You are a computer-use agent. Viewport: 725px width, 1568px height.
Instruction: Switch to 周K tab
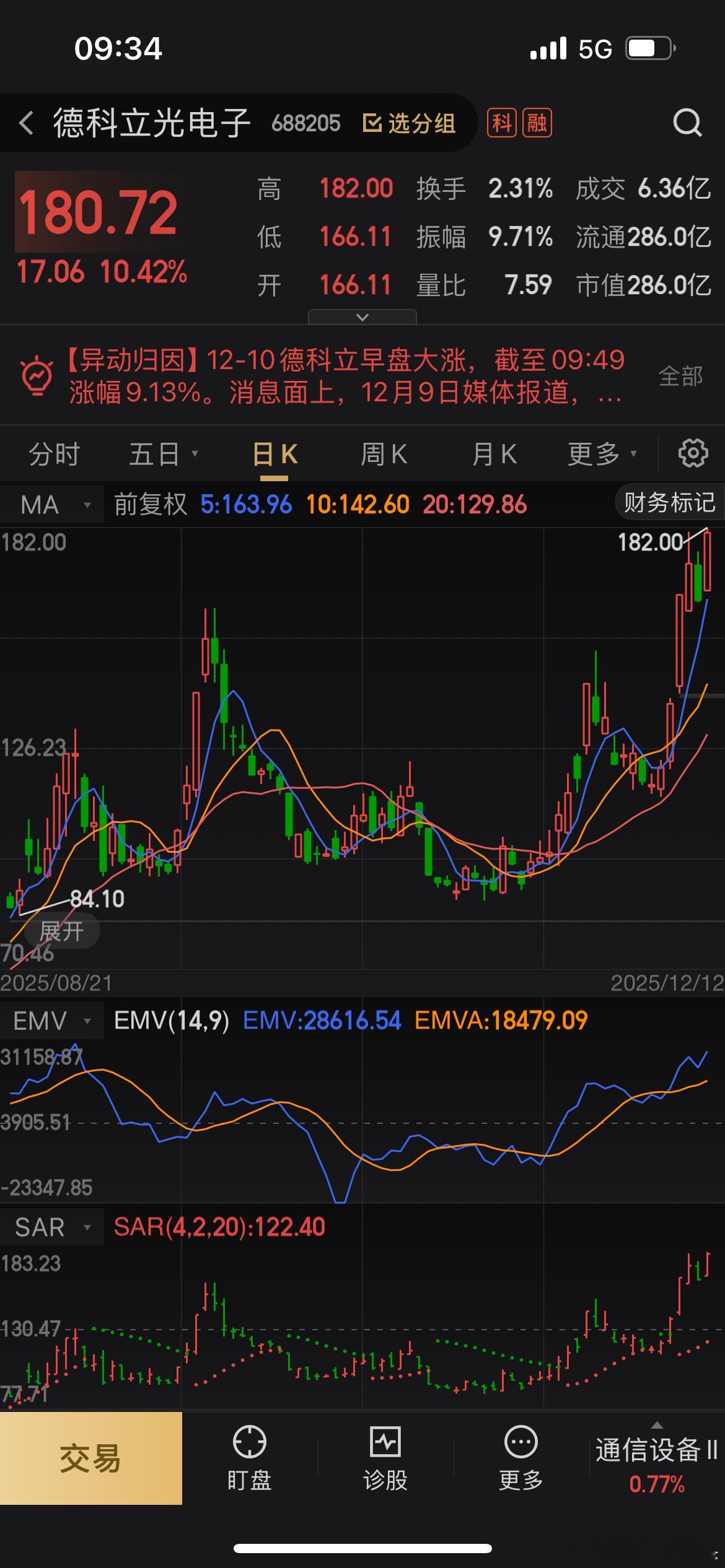point(384,454)
